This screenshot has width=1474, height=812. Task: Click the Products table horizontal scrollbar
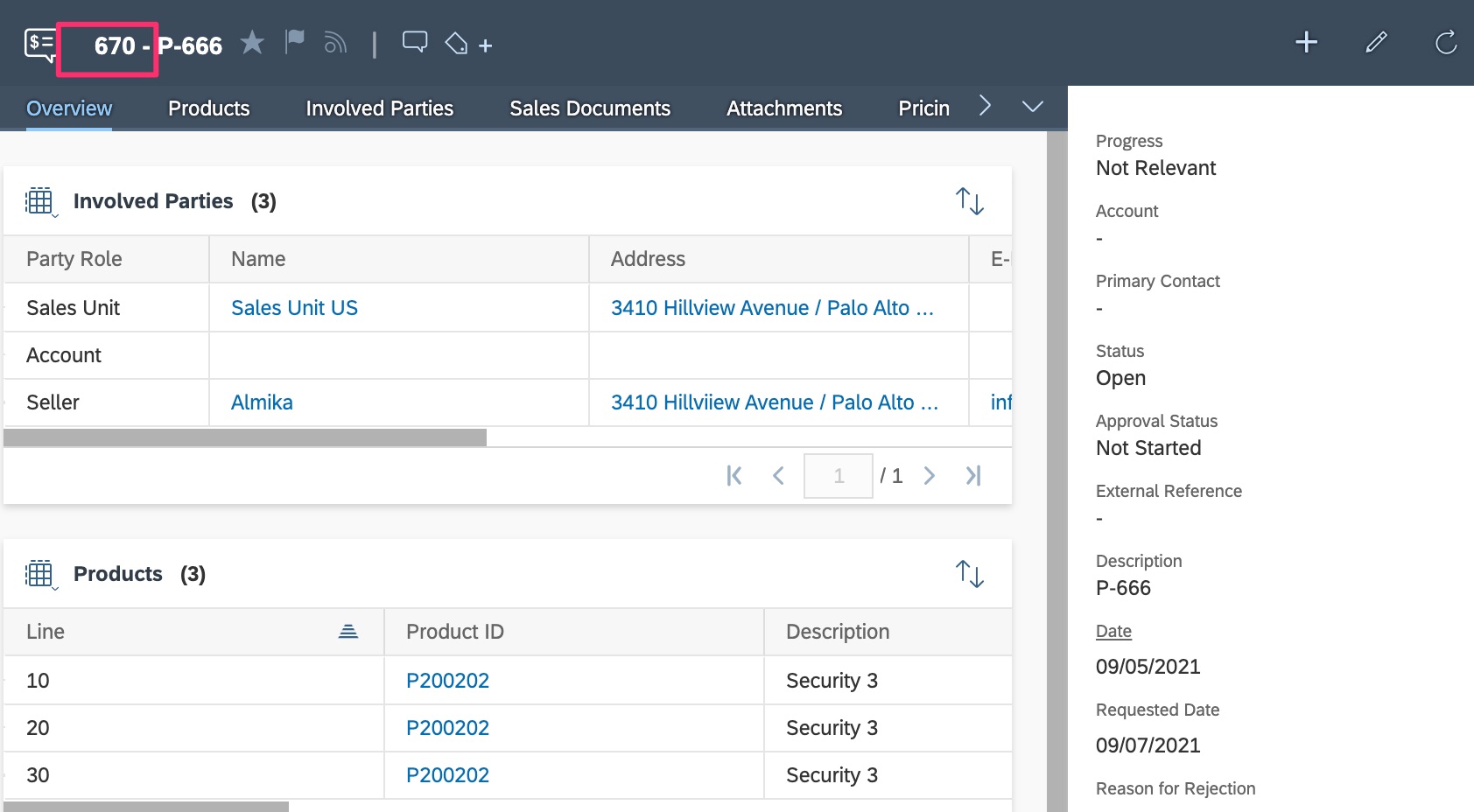[x=146, y=807]
